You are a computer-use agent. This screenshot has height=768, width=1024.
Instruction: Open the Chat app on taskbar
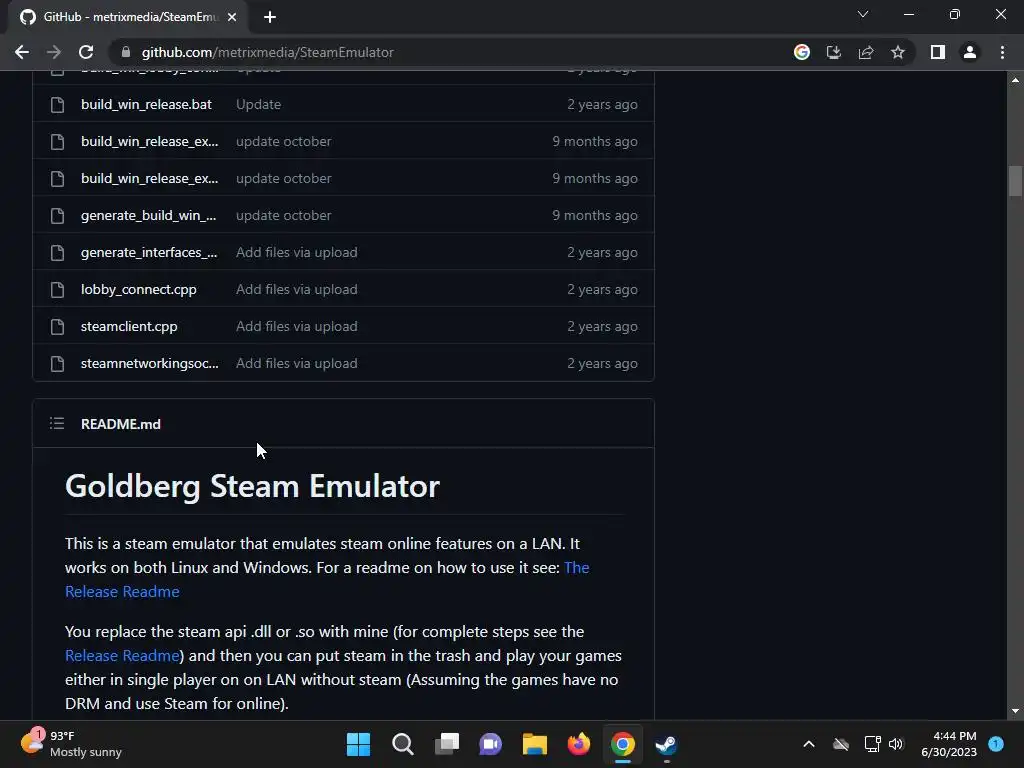point(490,744)
